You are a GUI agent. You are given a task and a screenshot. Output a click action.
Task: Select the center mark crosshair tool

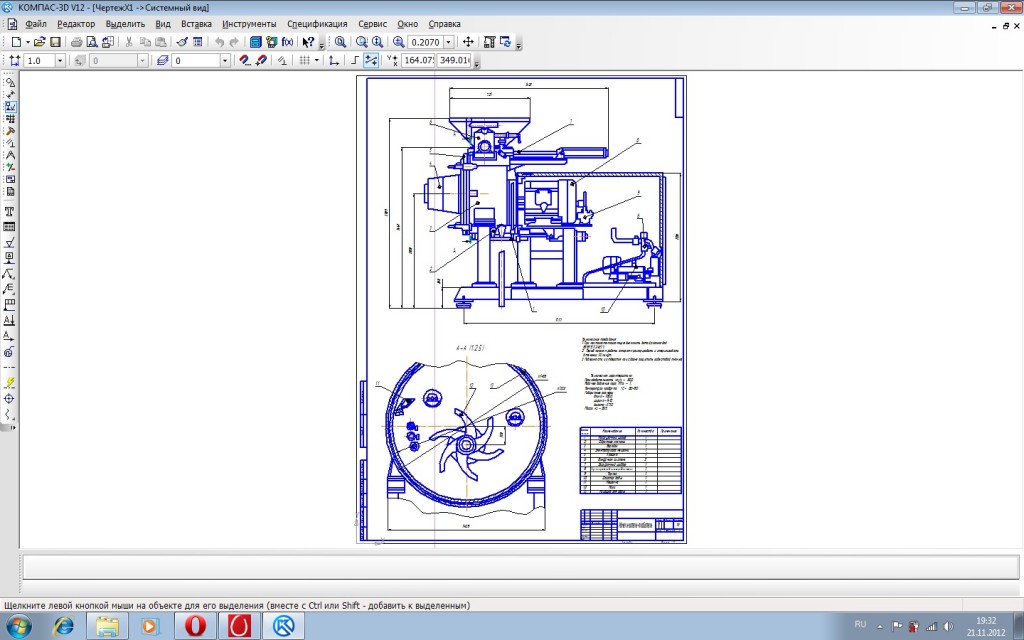coord(10,398)
